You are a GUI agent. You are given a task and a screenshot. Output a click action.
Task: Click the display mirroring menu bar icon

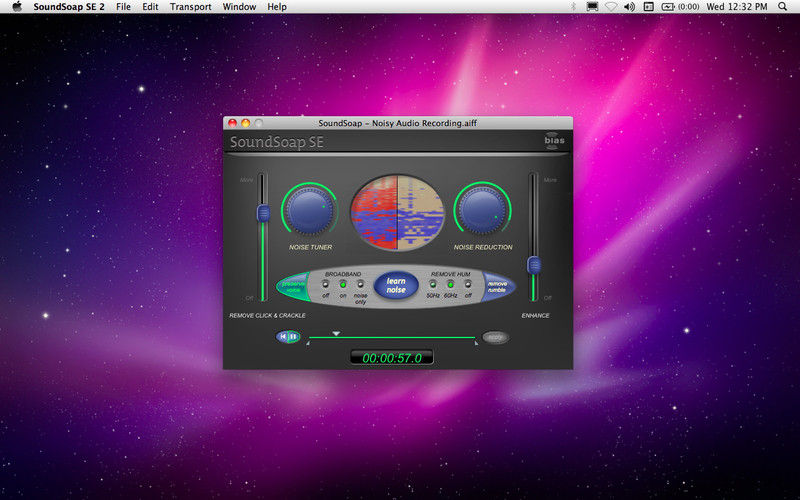[592, 7]
